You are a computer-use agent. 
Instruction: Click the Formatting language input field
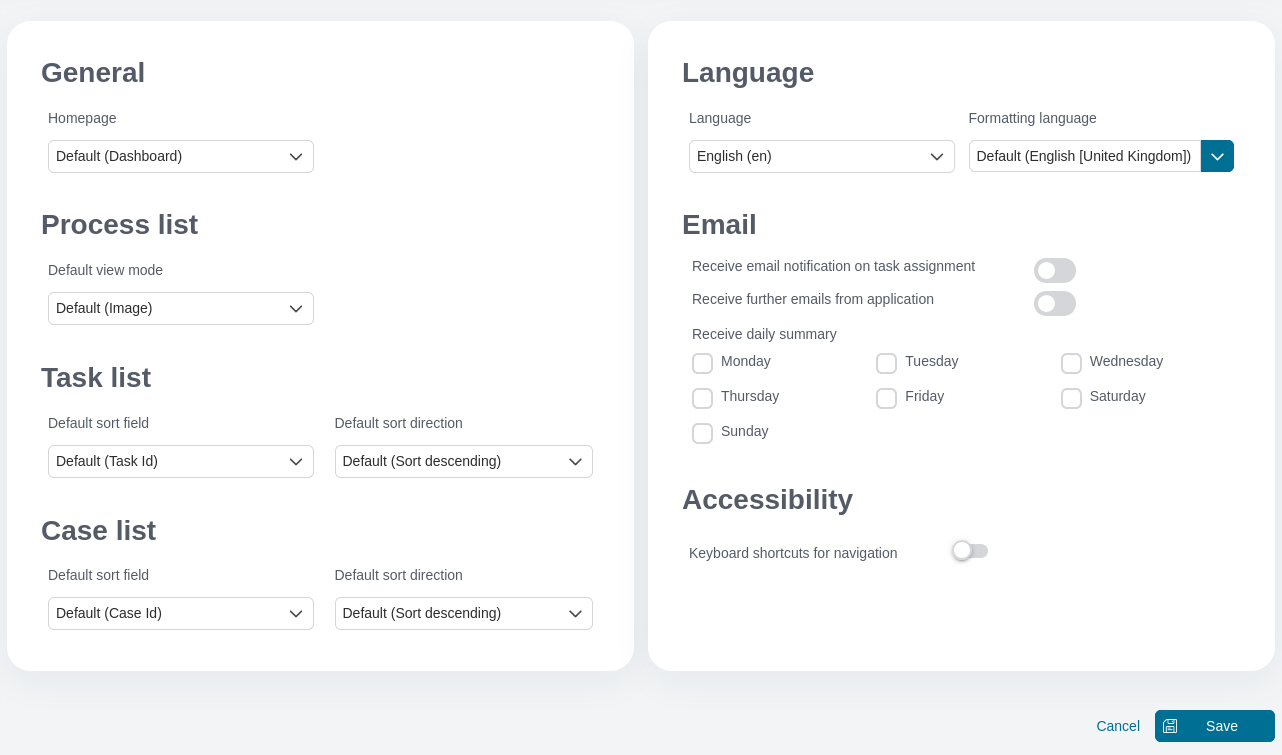pos(1084,156)
